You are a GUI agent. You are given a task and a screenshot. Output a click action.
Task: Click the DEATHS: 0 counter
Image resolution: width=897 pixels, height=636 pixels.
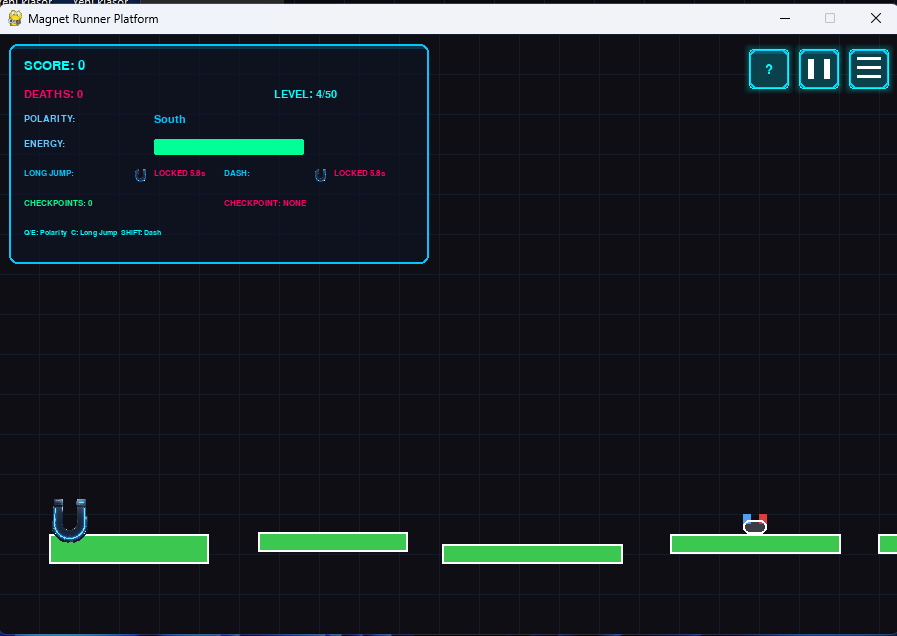click(x=53, y=94)
